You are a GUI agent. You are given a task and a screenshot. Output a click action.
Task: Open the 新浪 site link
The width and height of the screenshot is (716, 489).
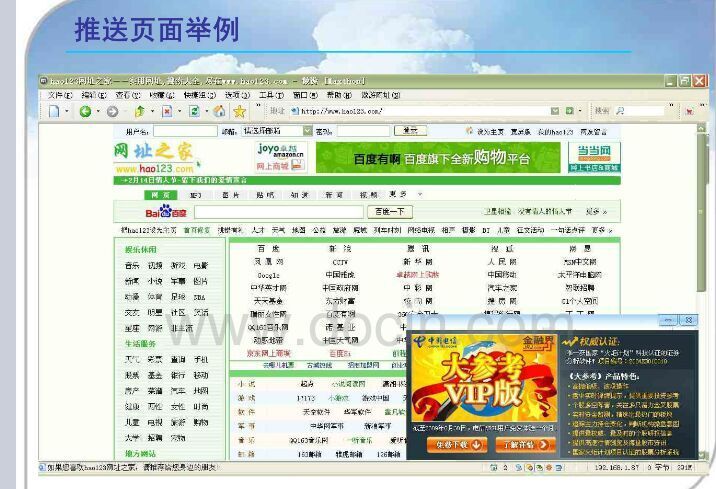[340, 248]
